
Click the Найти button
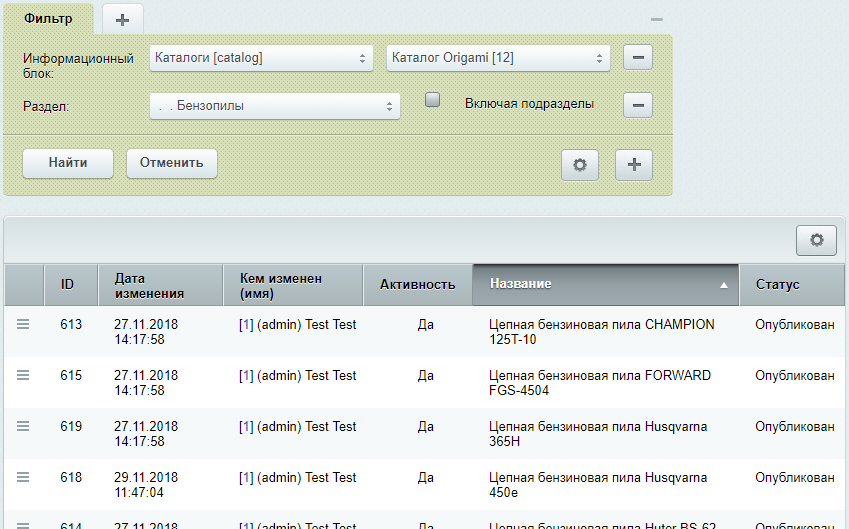(x=68, y=163)
